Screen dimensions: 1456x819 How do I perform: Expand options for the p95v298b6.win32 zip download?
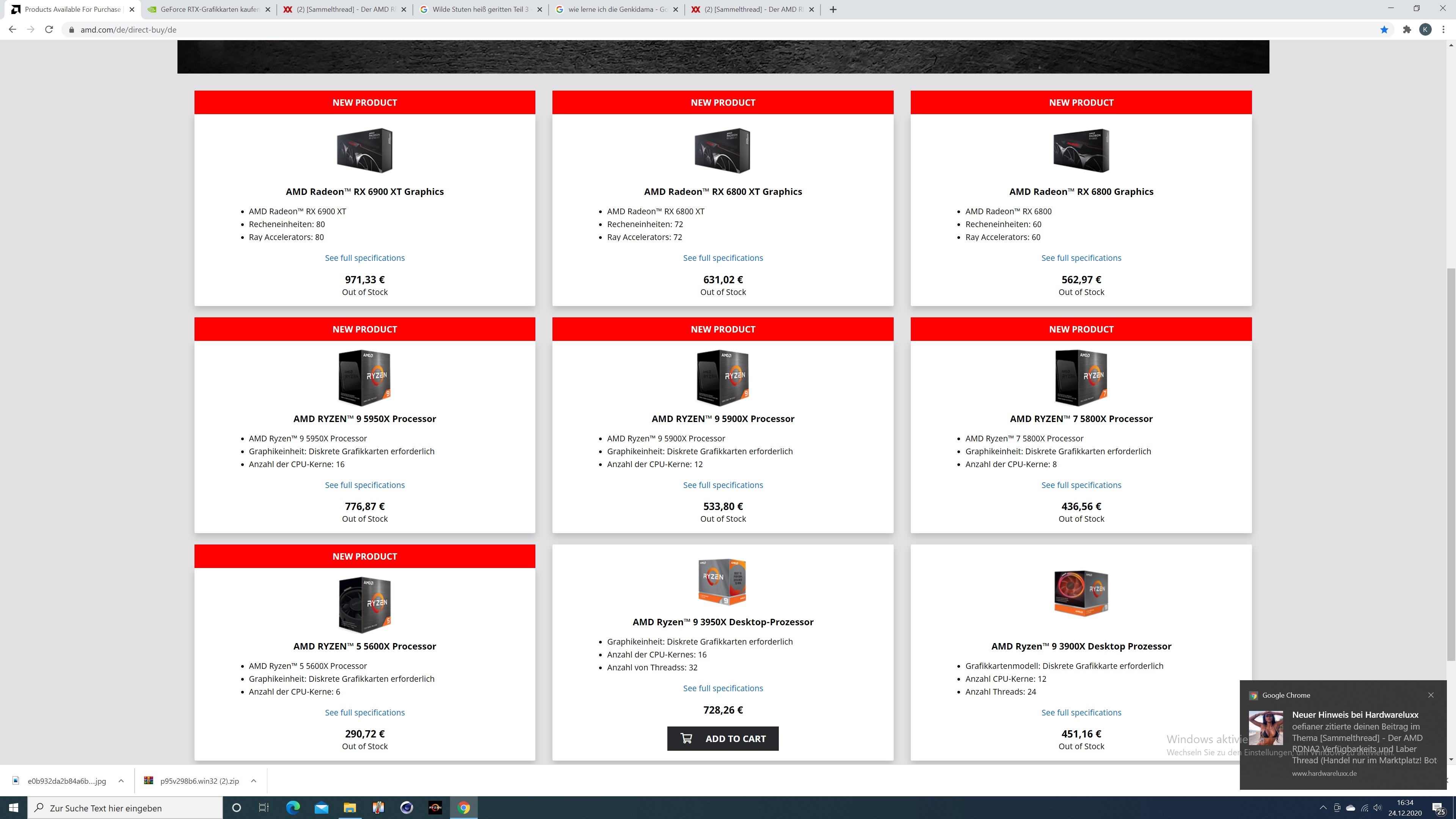pyautogui.click(x=254, y=781)
